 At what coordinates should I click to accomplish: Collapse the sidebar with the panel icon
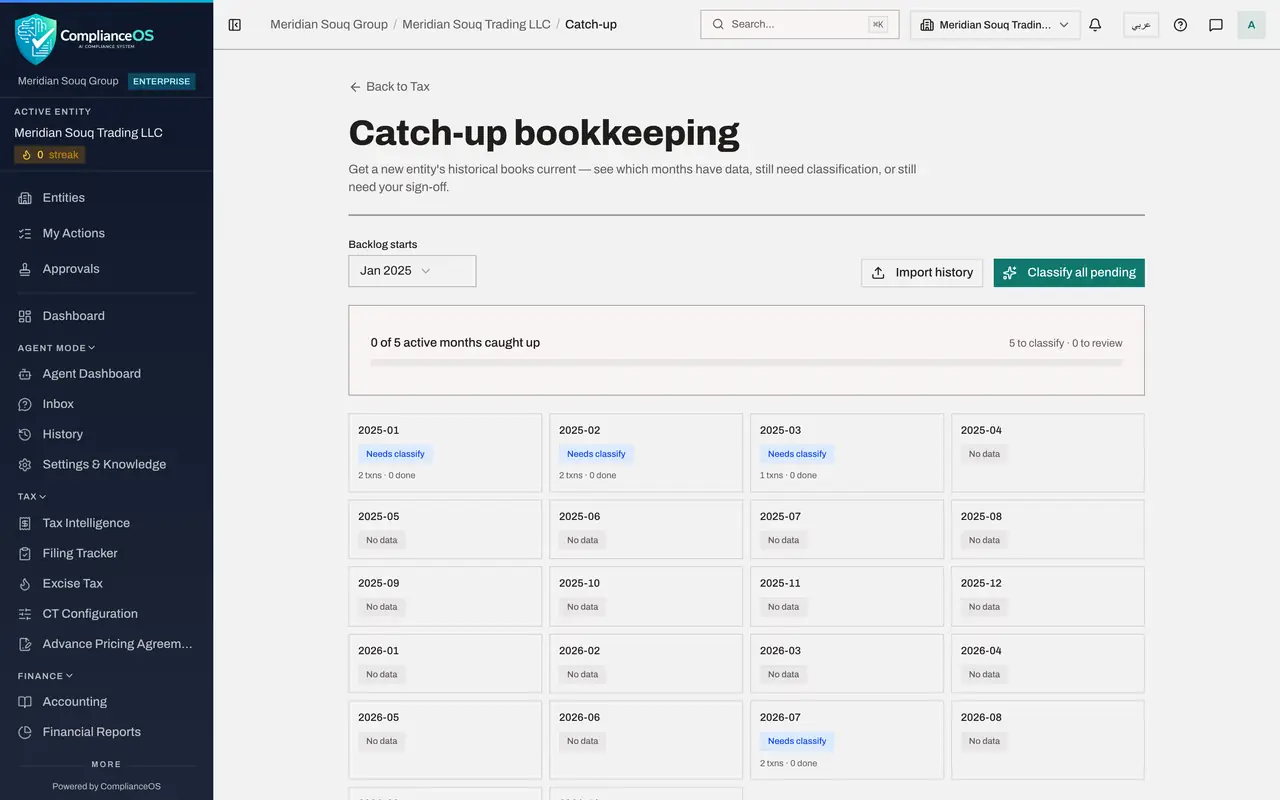coord(235,24)
